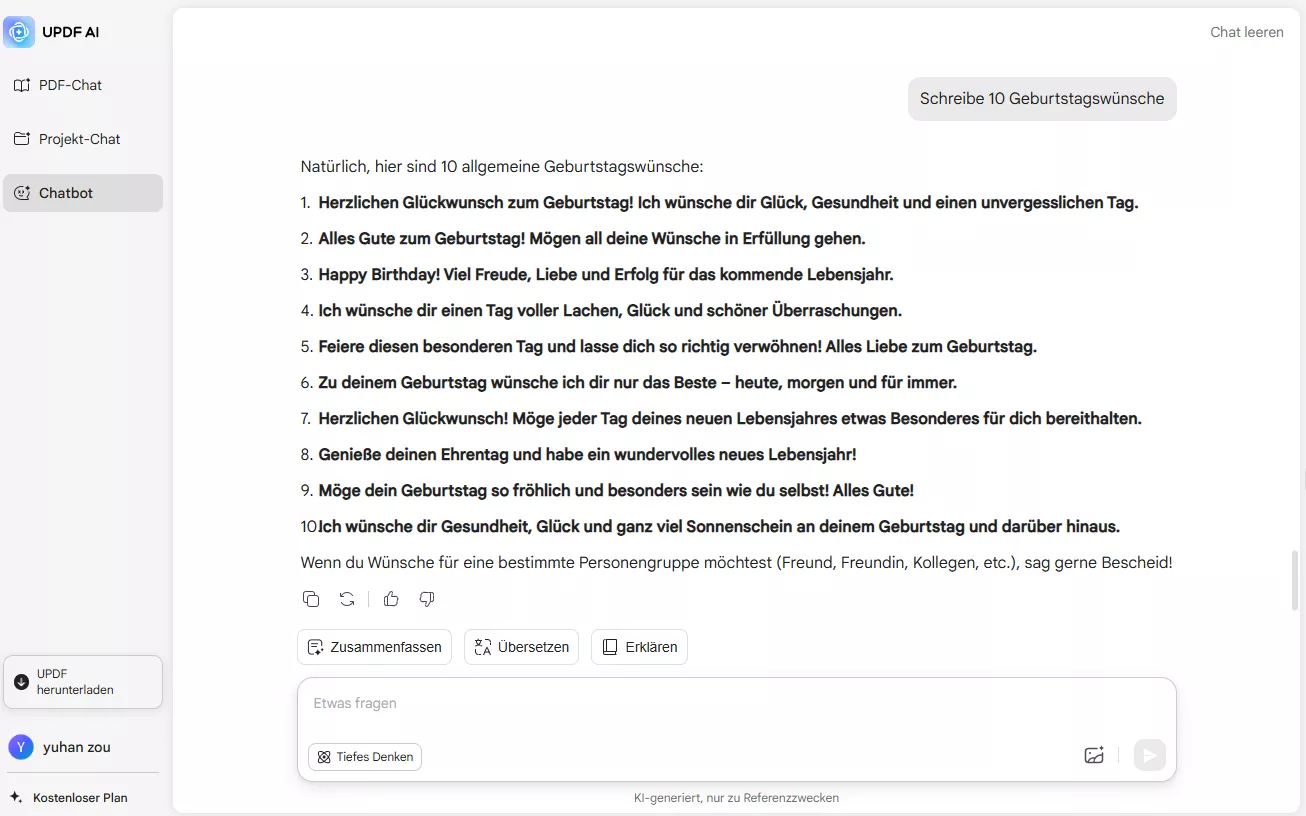Switch to Projekt-Chat
The width and height of the screenshot is (1306, 816).
tap(79, 138)
